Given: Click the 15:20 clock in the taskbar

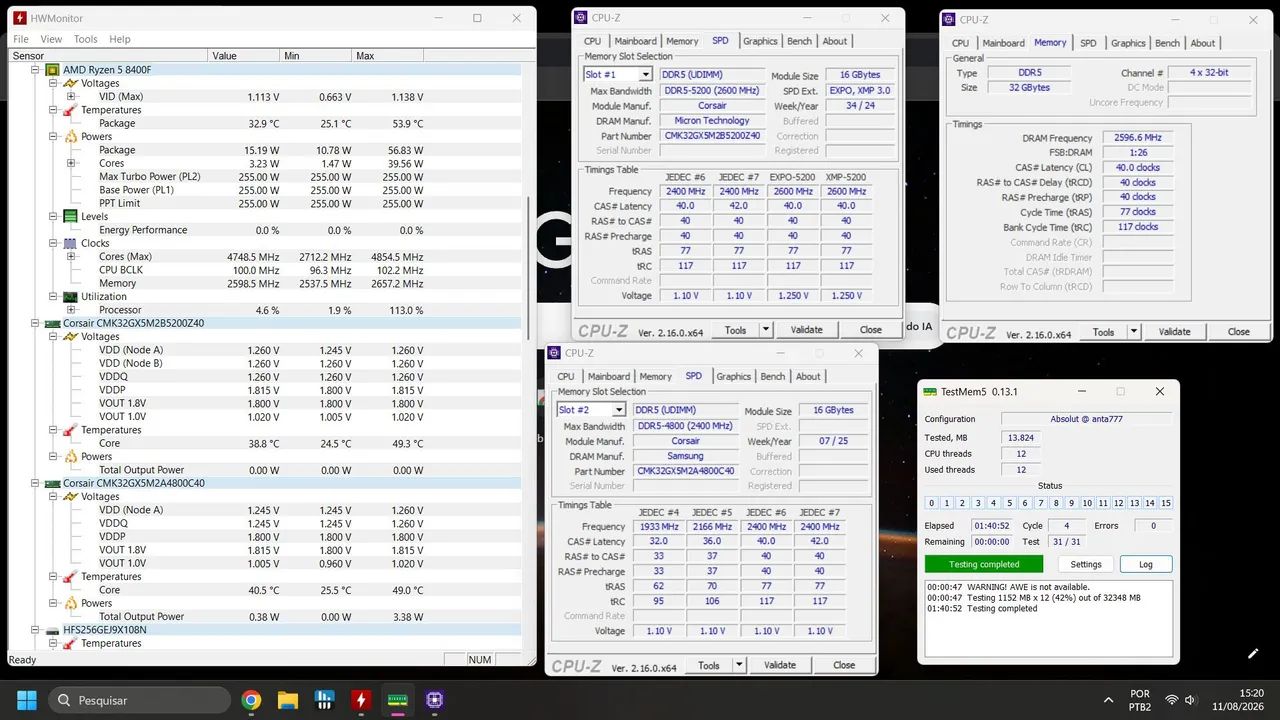Looking at the screenshot, I should click(1251, 693).
